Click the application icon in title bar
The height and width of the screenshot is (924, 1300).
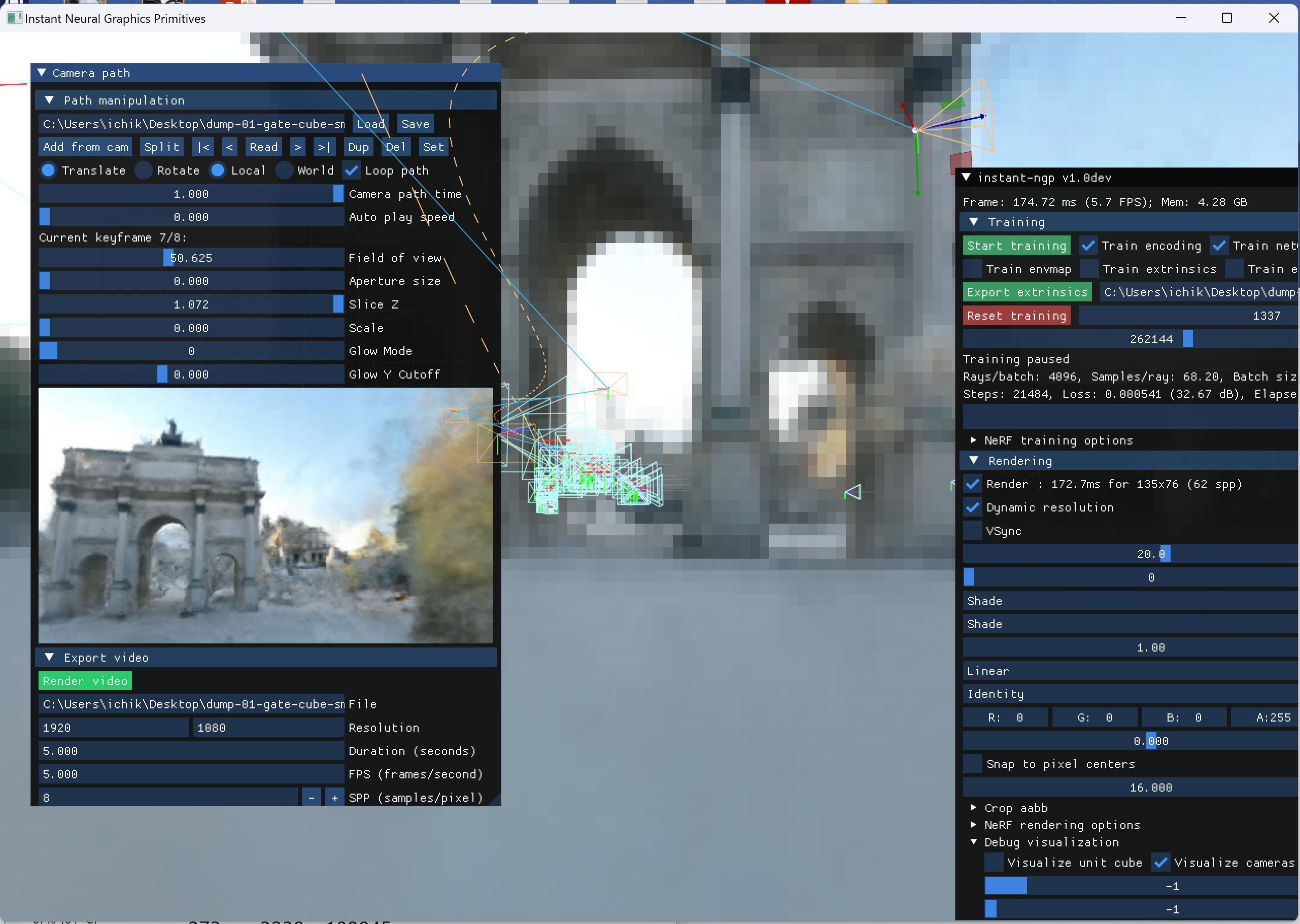[14, 18]
